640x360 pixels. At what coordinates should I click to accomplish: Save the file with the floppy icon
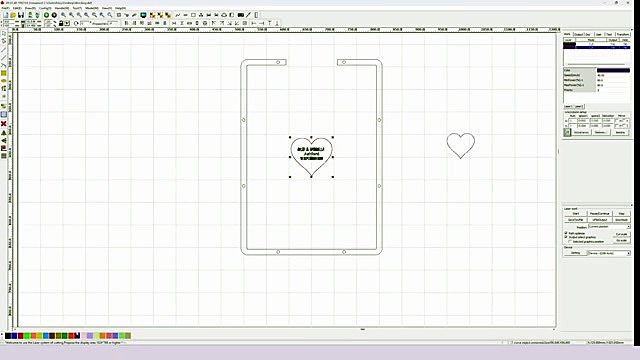(21, 15)
